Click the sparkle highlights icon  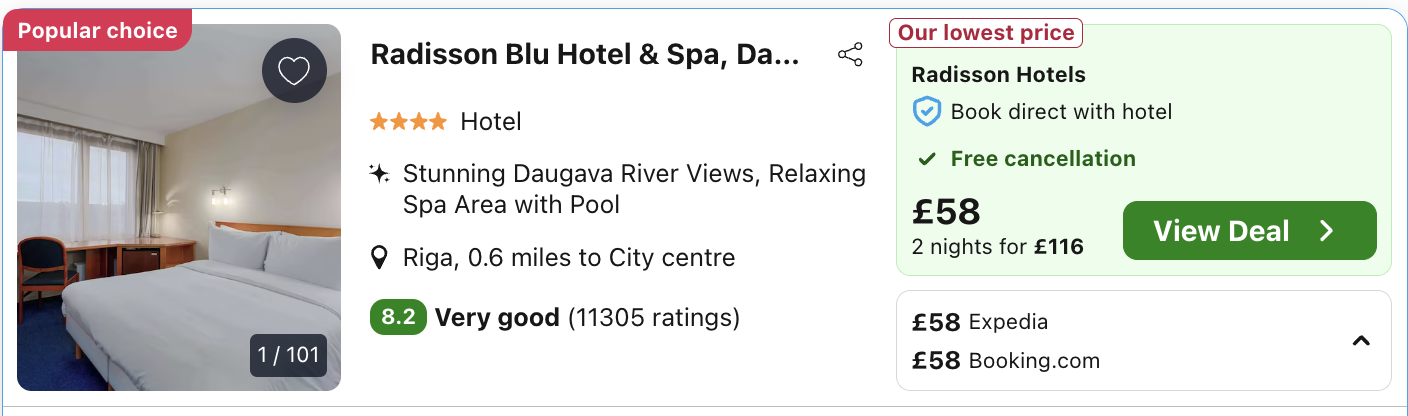coord(379,173)
